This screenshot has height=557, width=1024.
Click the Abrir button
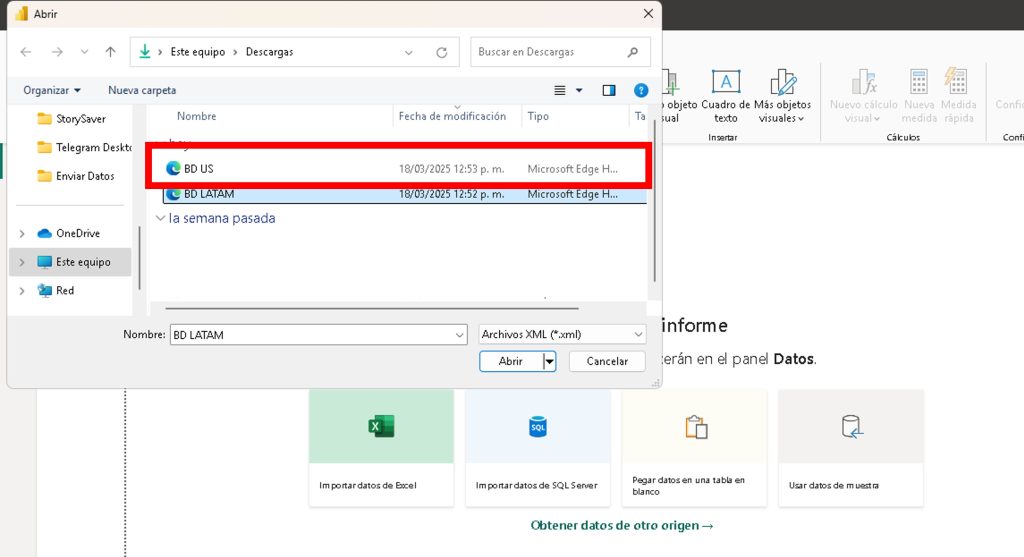510,361
